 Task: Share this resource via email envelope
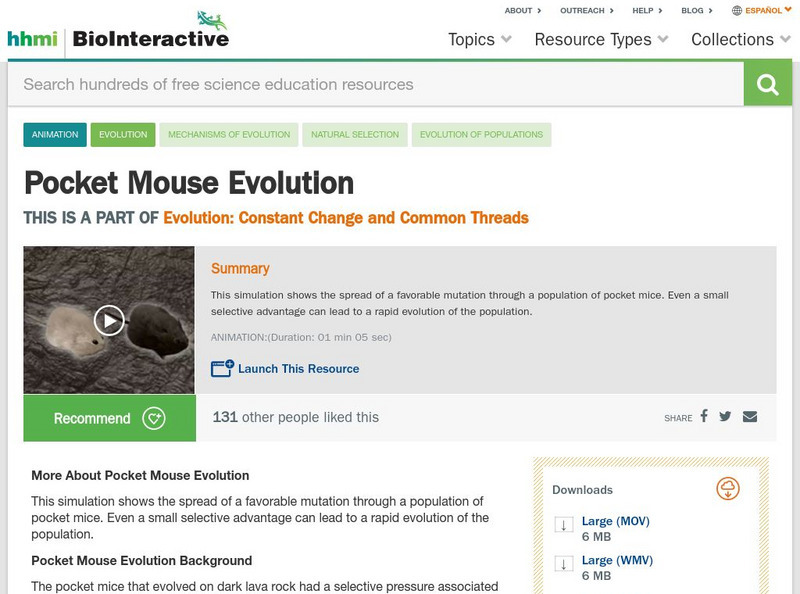750,416
